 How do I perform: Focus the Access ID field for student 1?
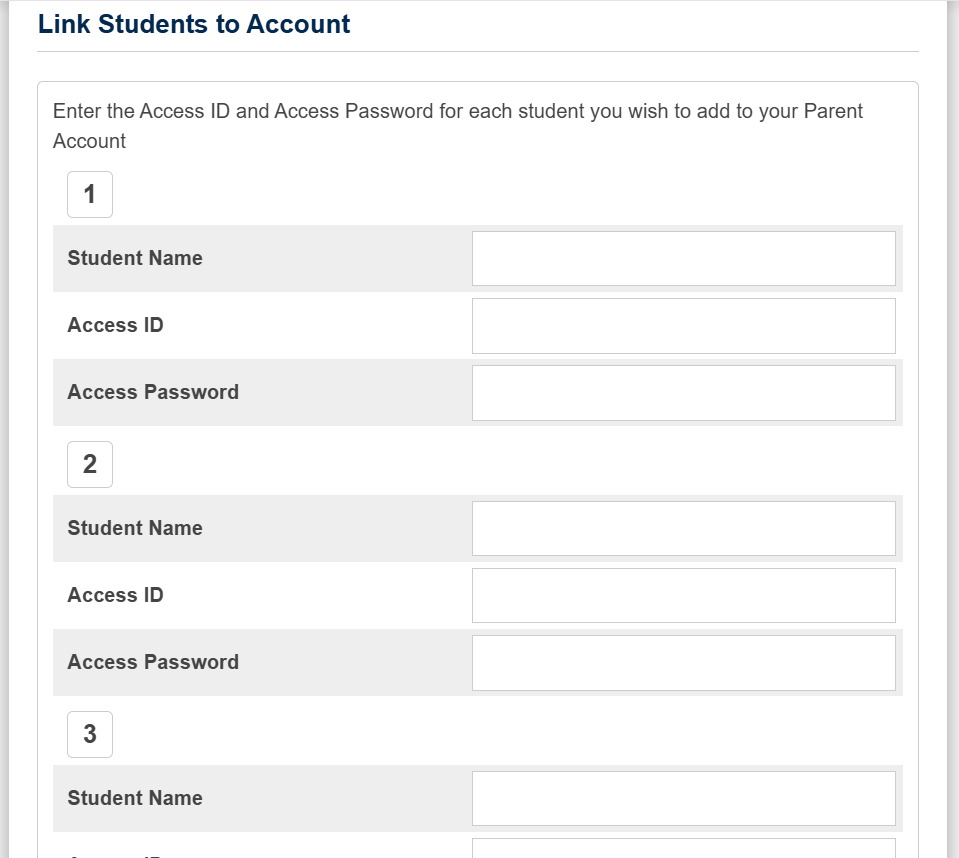pos(683,325)
